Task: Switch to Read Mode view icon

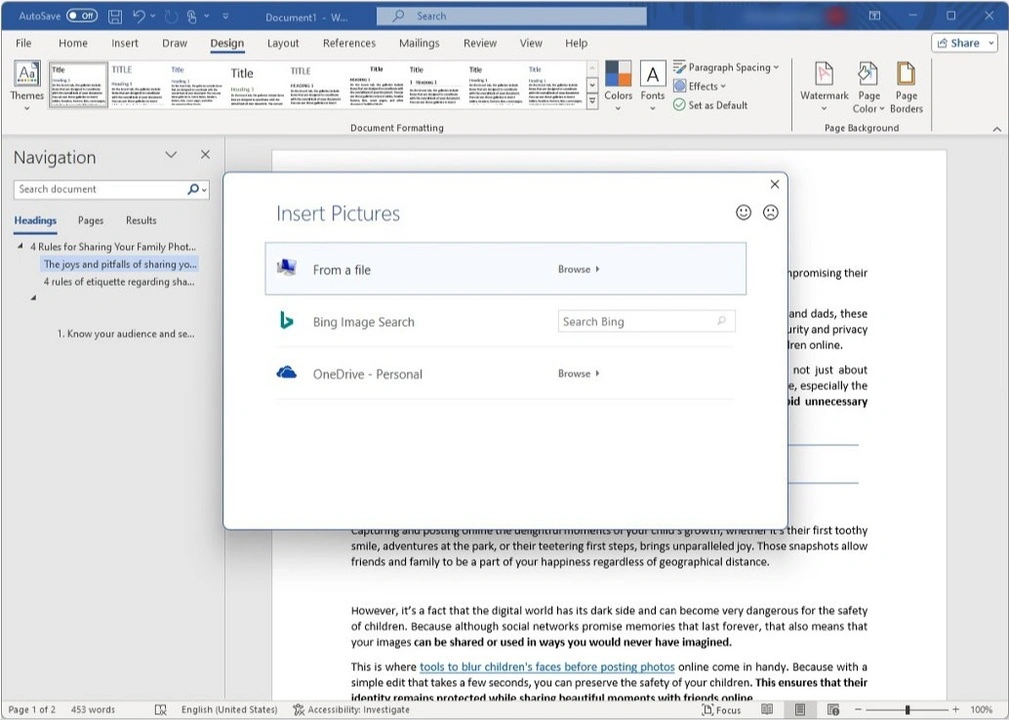Action: pos(767,710)
